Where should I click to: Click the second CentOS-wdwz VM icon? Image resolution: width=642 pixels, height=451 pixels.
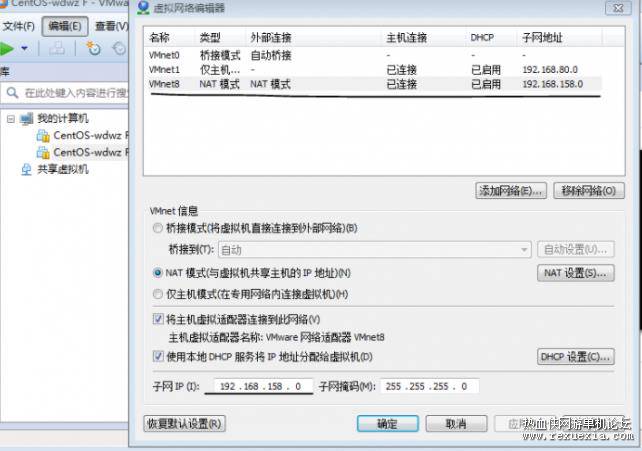[x=43, y=152]
